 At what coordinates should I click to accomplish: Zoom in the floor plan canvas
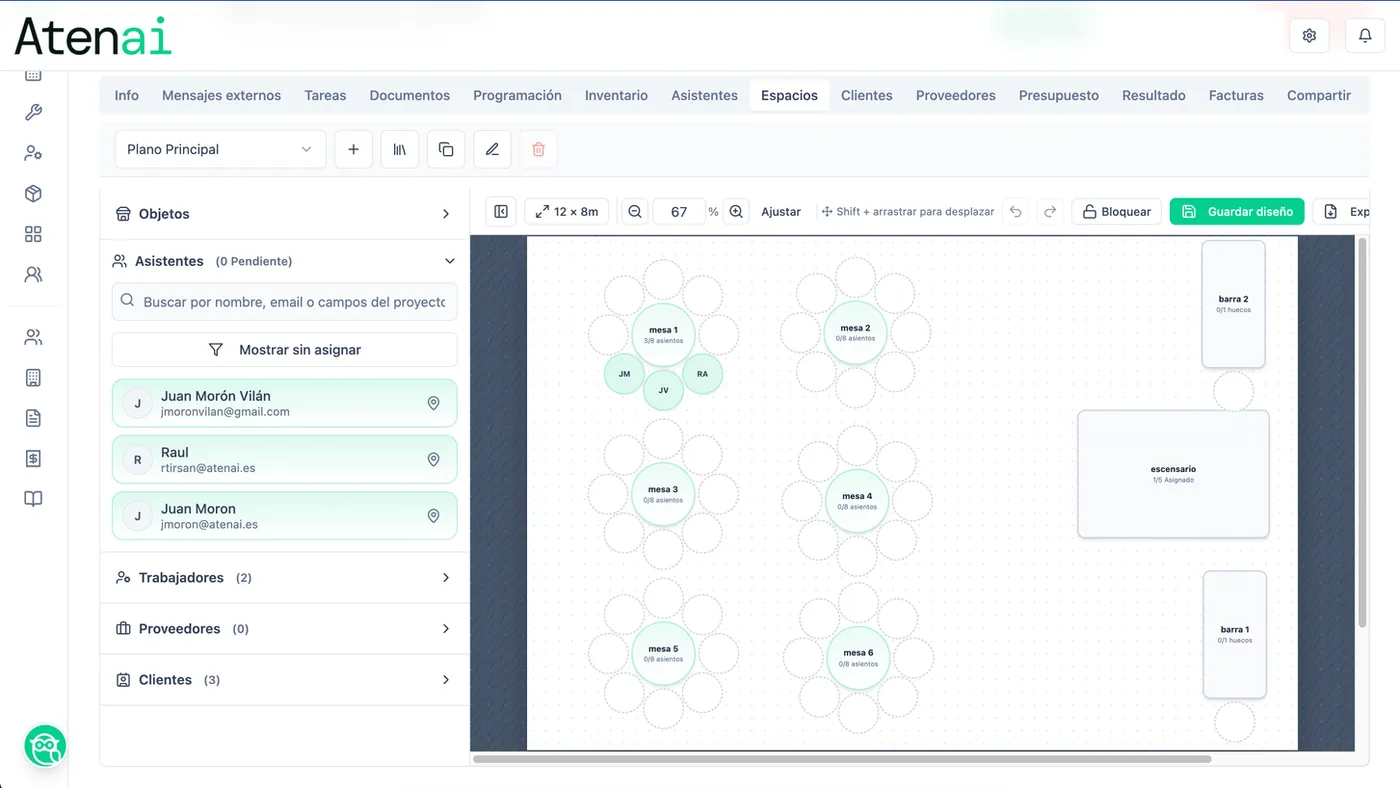point(737,212)
